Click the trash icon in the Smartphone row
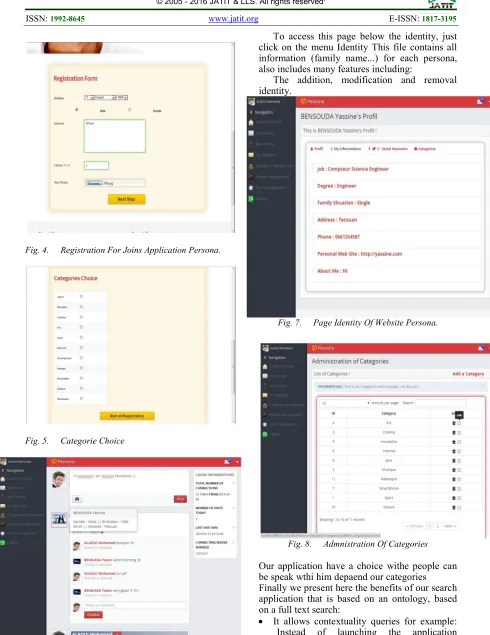Screen dimensions: 490x635 (x=454, y=489)
